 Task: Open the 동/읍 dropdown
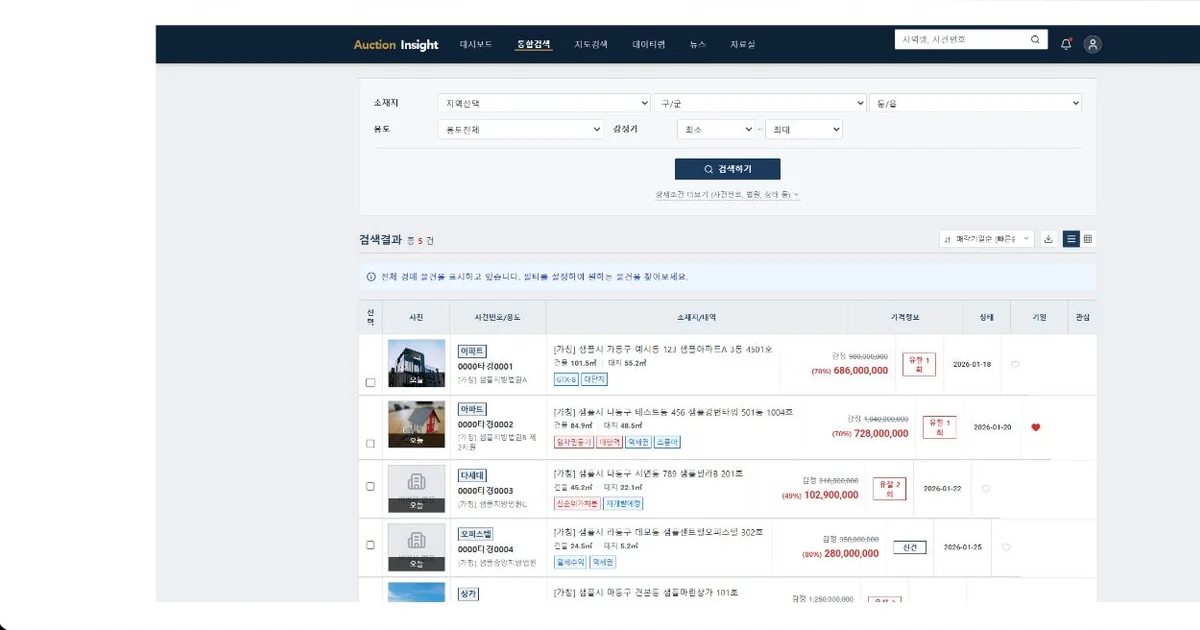click(x=976, y=103)
